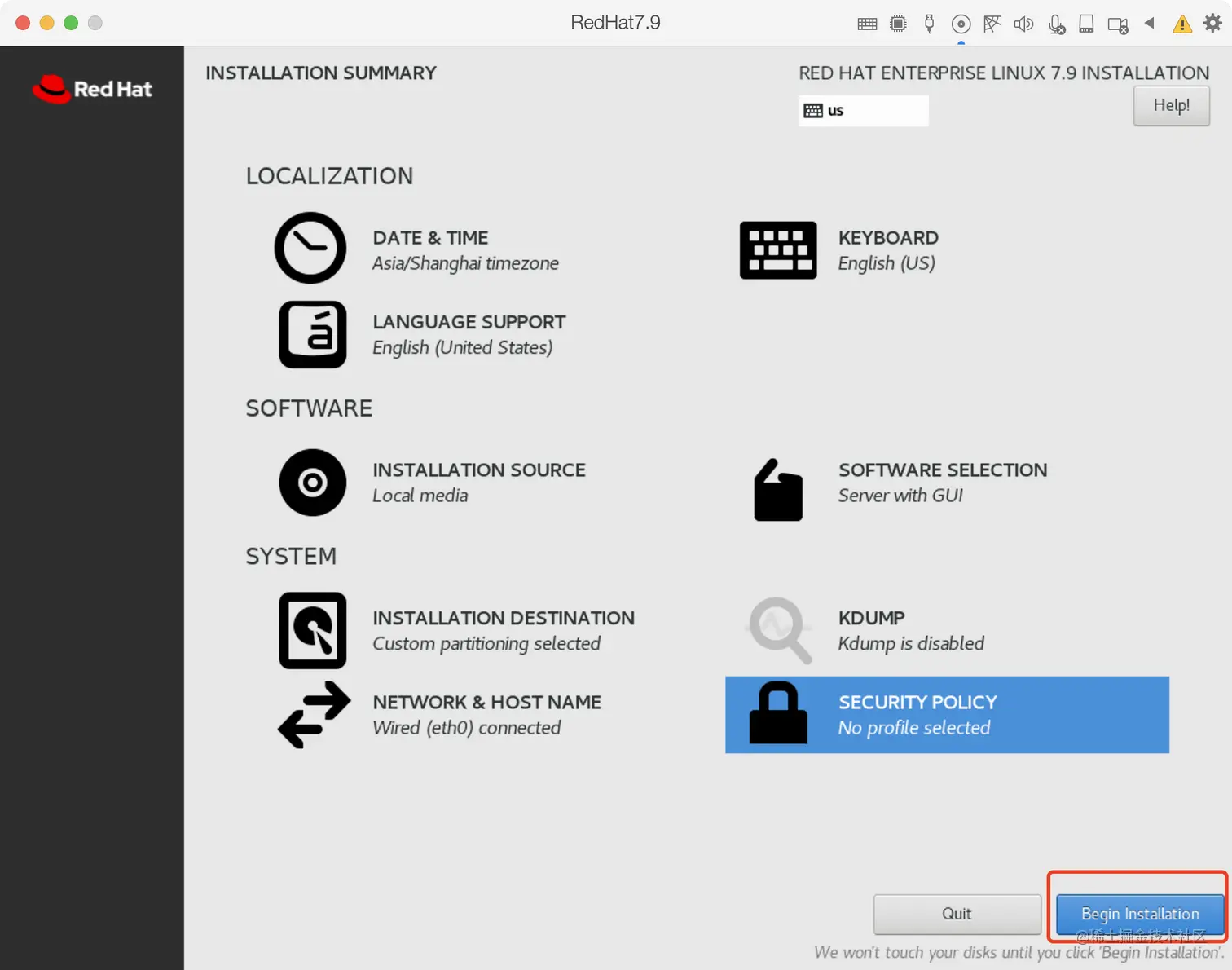Click the Quit button
Screen dimensions: 1232x970
[957, 914]
